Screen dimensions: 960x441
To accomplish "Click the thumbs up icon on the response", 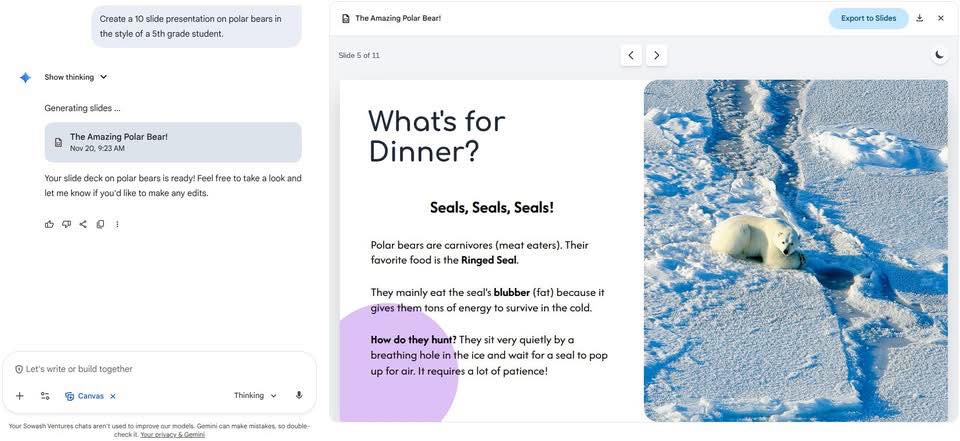I will point(49,224).
